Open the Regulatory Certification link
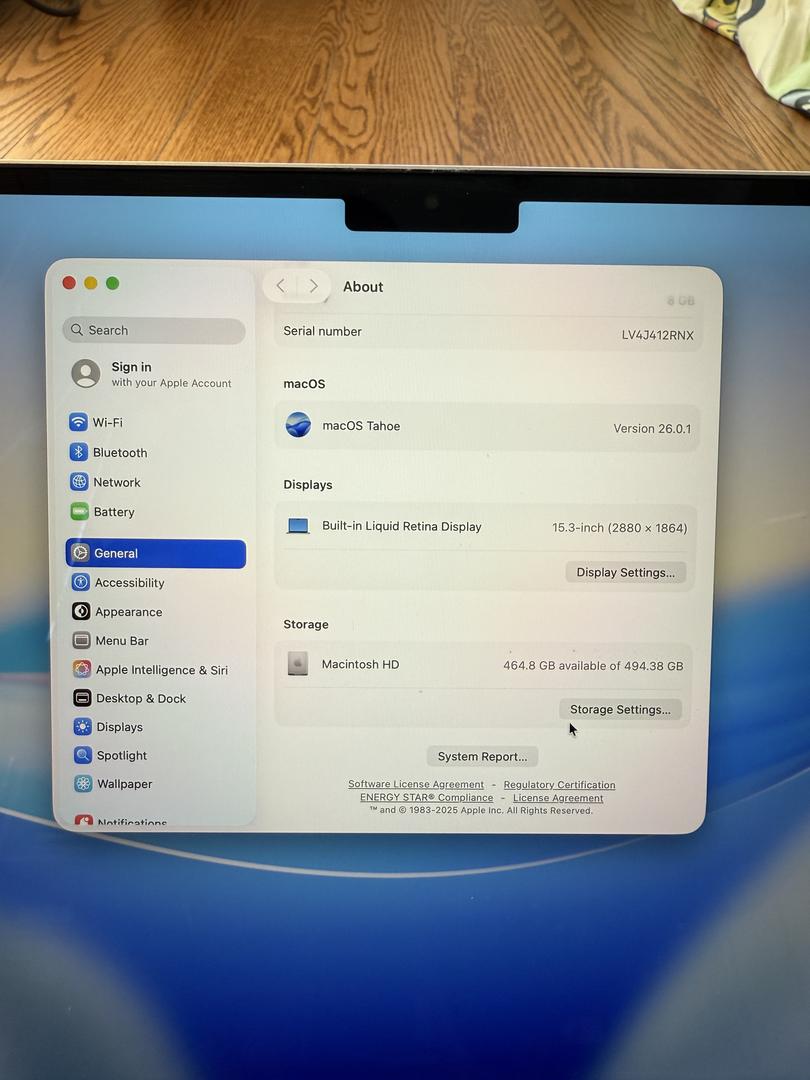 coord(559,785)
